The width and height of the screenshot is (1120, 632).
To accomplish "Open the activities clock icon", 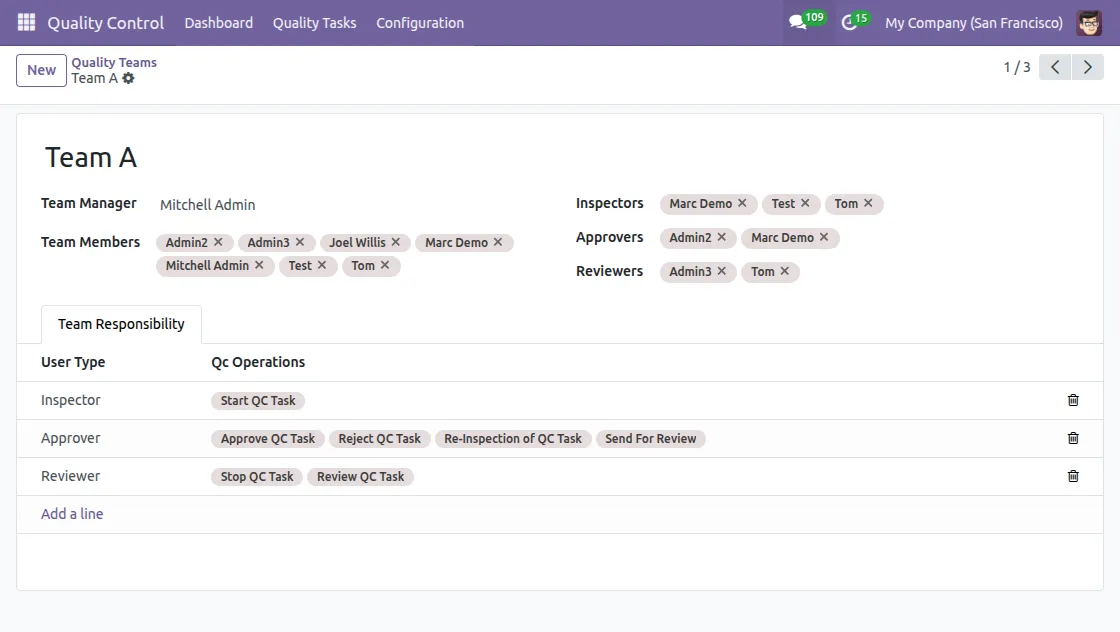I will (849, 22).
